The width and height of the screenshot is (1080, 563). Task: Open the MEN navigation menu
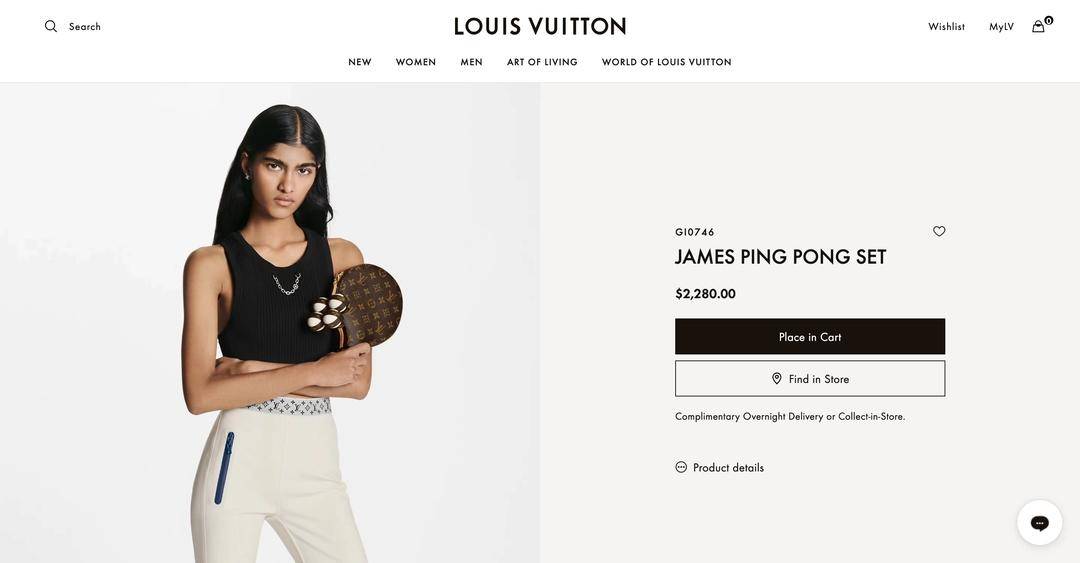(471, 62)
